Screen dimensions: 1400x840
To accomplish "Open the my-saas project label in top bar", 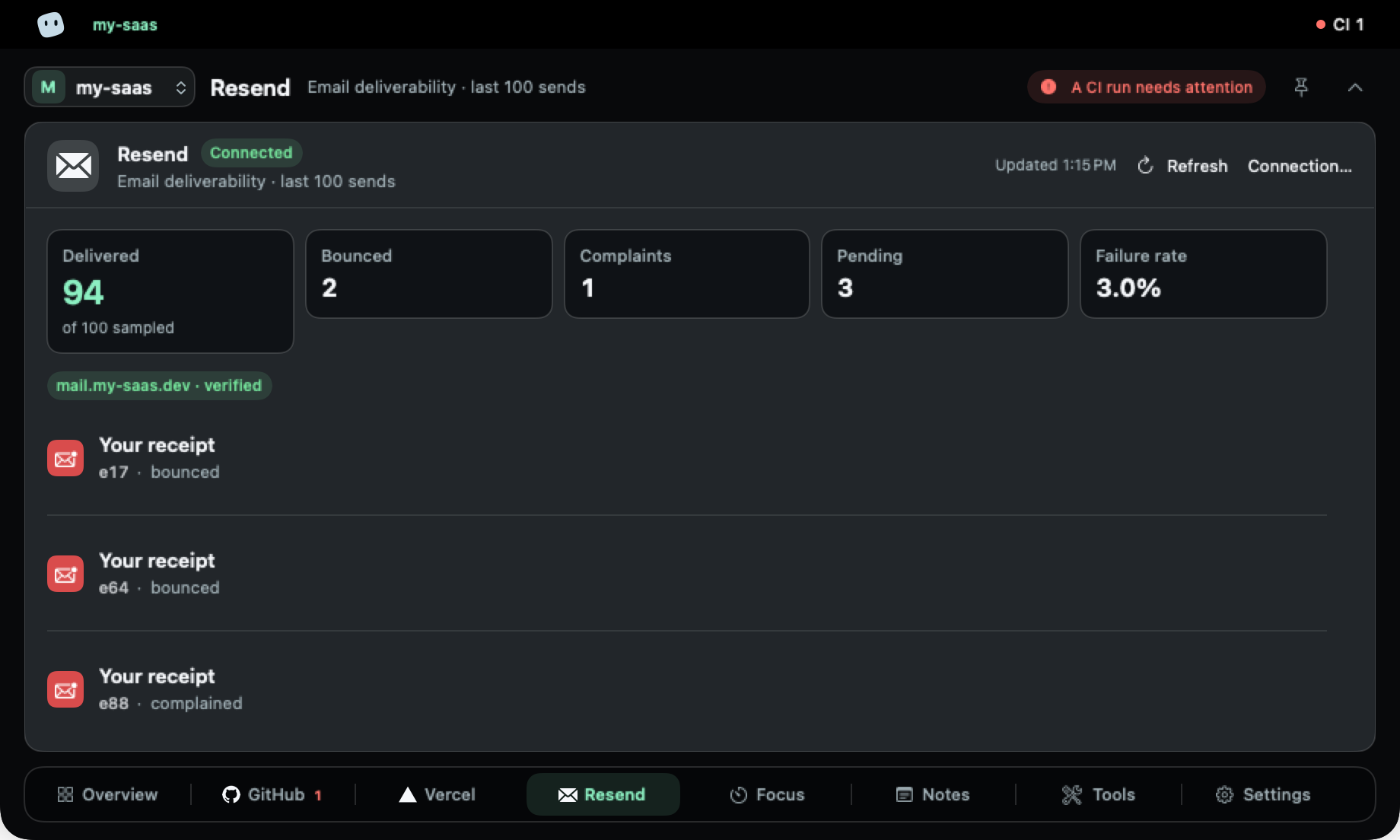I will 125,24.
